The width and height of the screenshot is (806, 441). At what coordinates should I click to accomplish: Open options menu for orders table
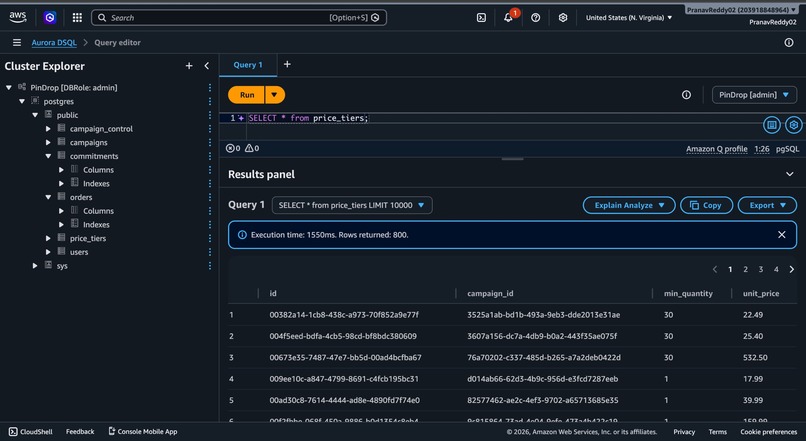(x=210, y=197)
